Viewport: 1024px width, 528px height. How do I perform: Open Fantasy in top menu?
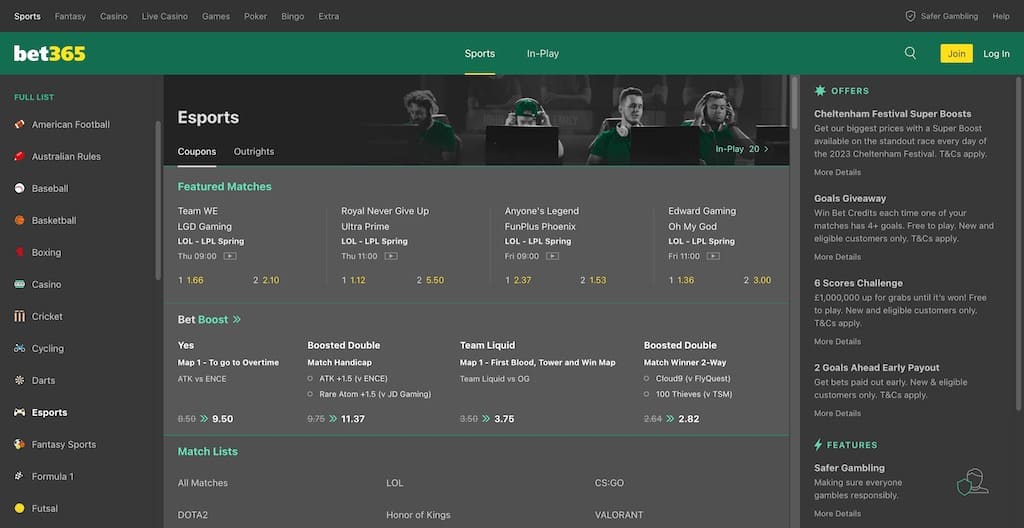coord(71,16)
